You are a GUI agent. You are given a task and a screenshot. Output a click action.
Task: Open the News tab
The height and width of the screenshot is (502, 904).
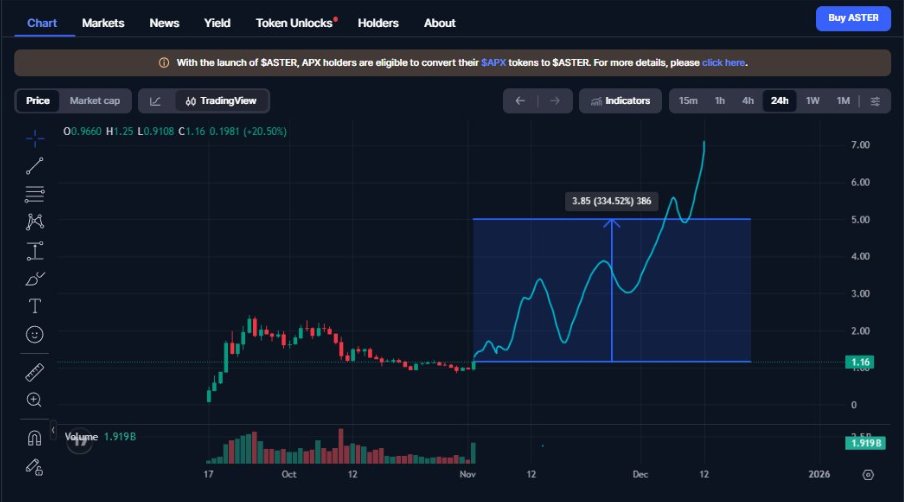click(164, 23)
